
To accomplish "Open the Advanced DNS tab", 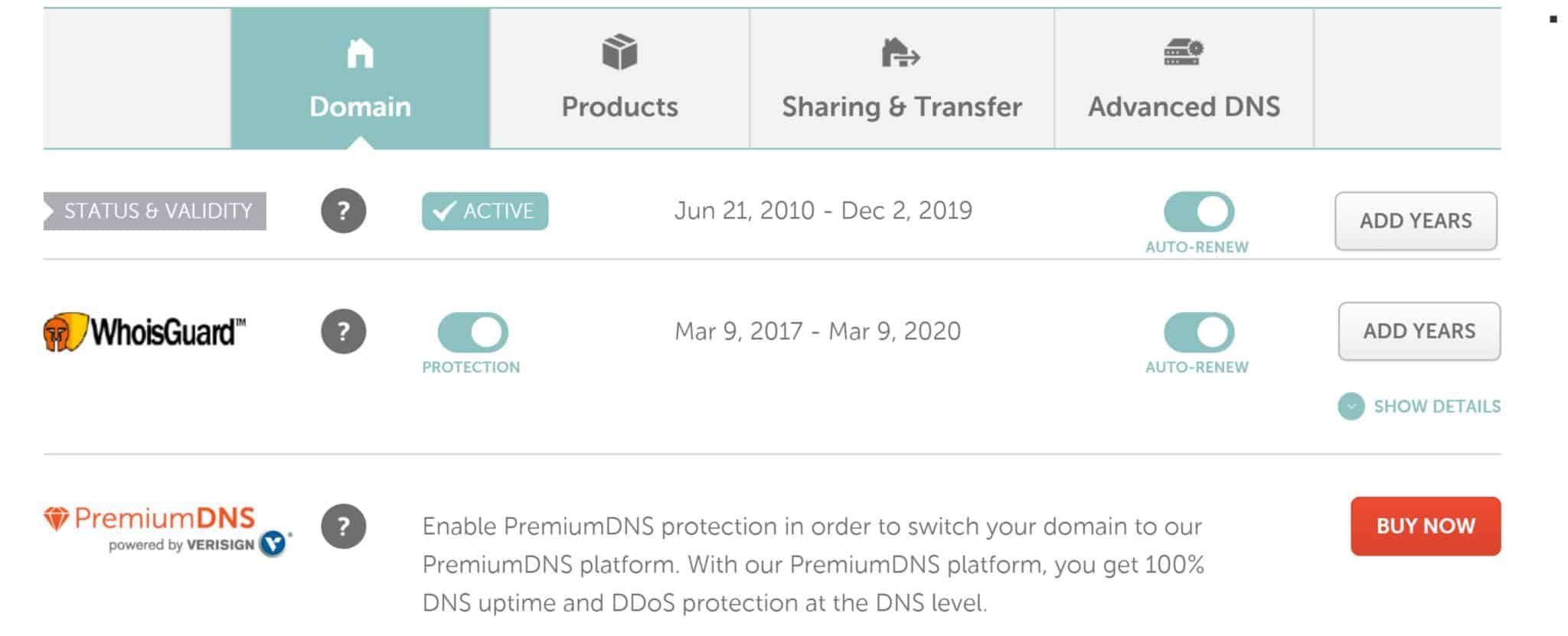I will point(1184,78).
